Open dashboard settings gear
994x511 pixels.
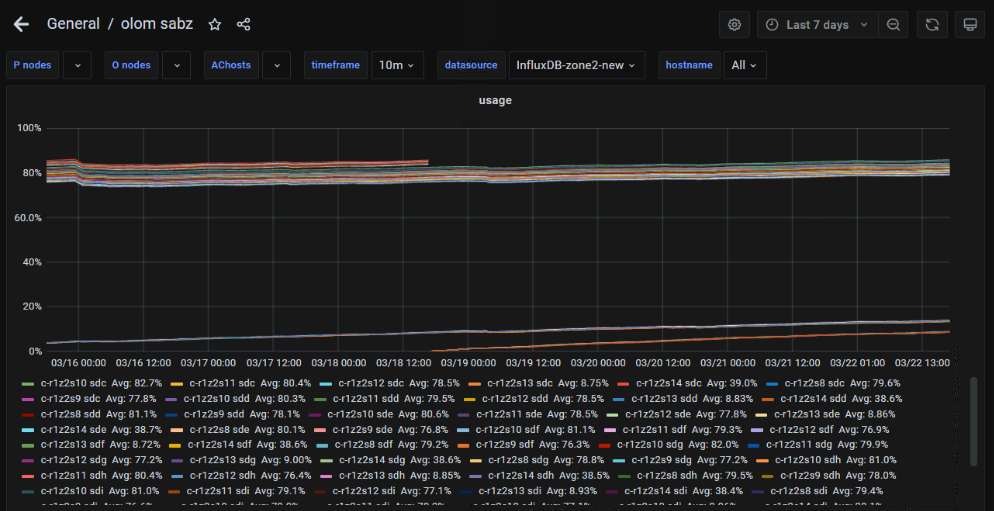point(735,24)
